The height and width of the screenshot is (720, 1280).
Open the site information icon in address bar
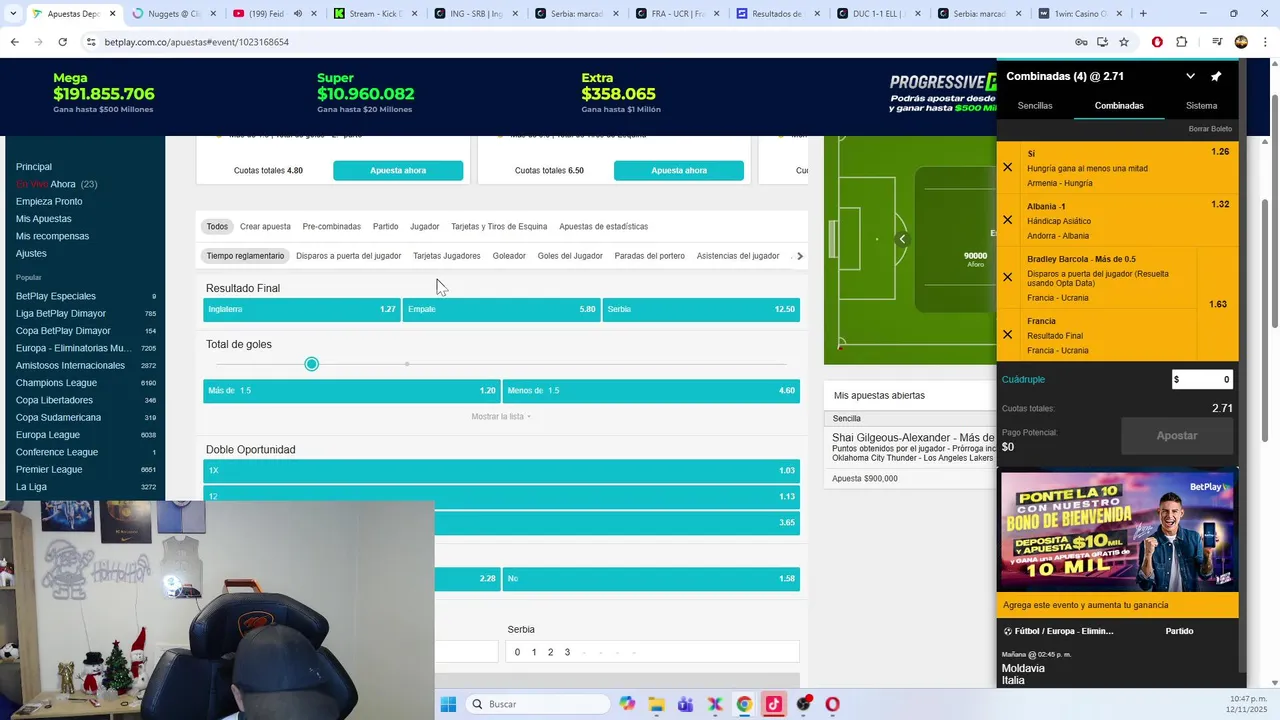(x=91, y=42)
